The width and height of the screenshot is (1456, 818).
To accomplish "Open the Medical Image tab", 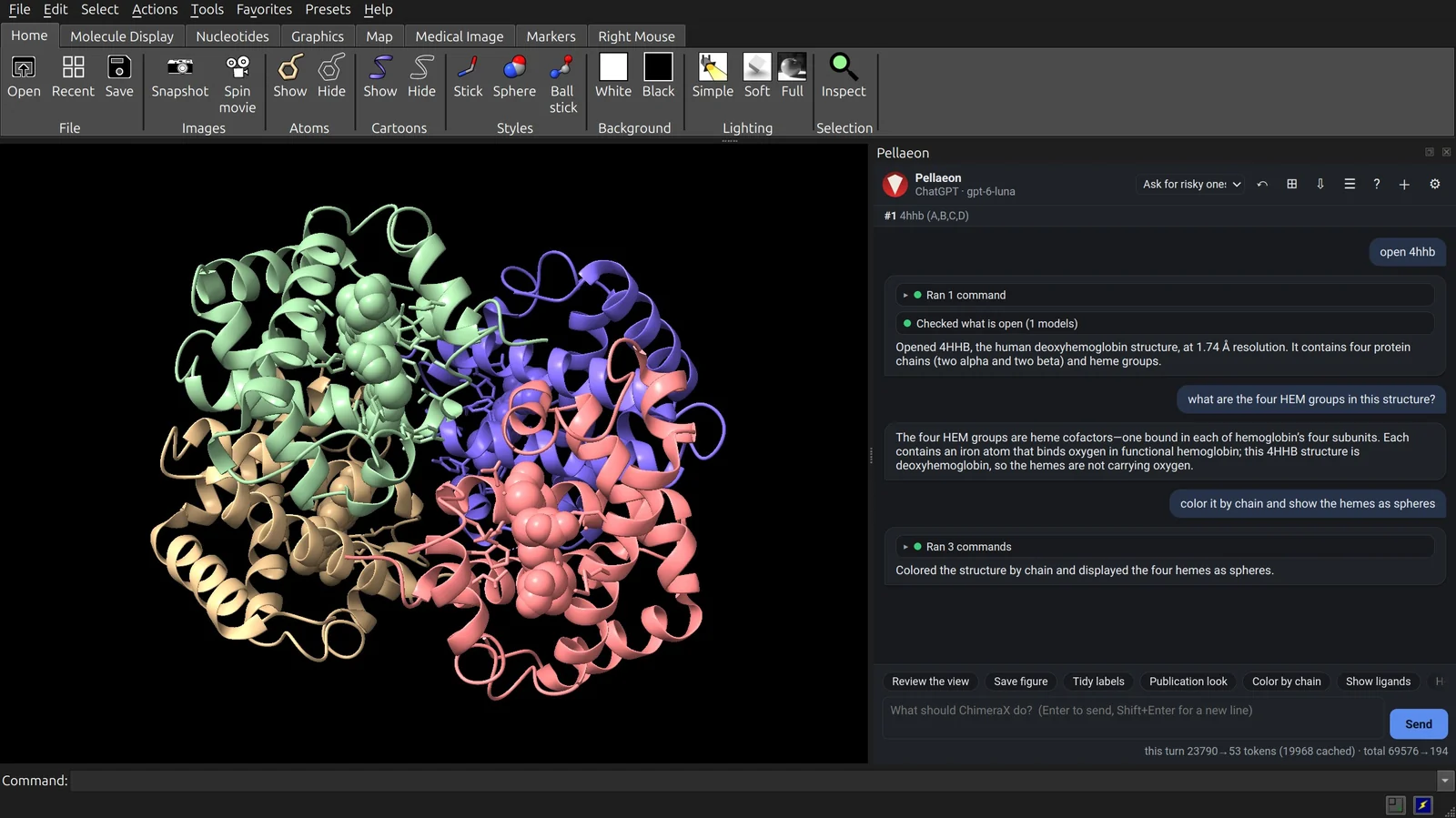I will pos(460,36).
